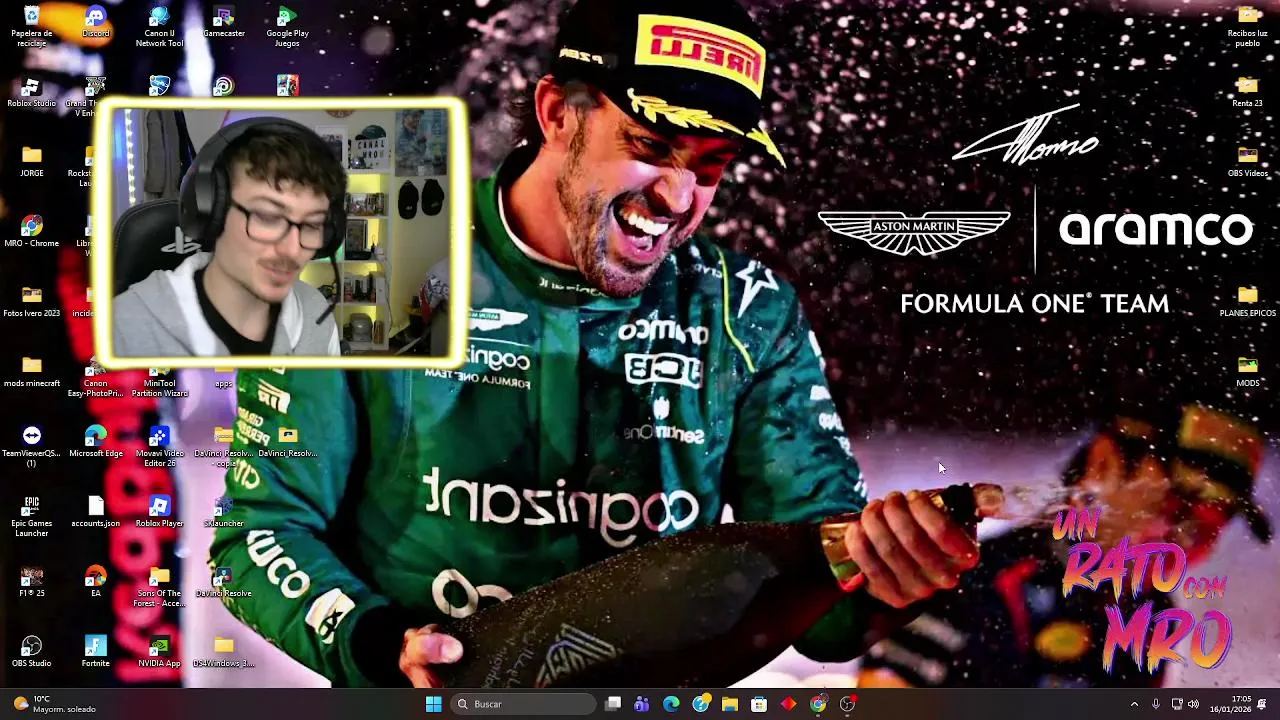Image resolution: width=1280 pixels, height=720 pixels.
Task: Open Canon IJ Network Tool shortcut
Action: 159,27
